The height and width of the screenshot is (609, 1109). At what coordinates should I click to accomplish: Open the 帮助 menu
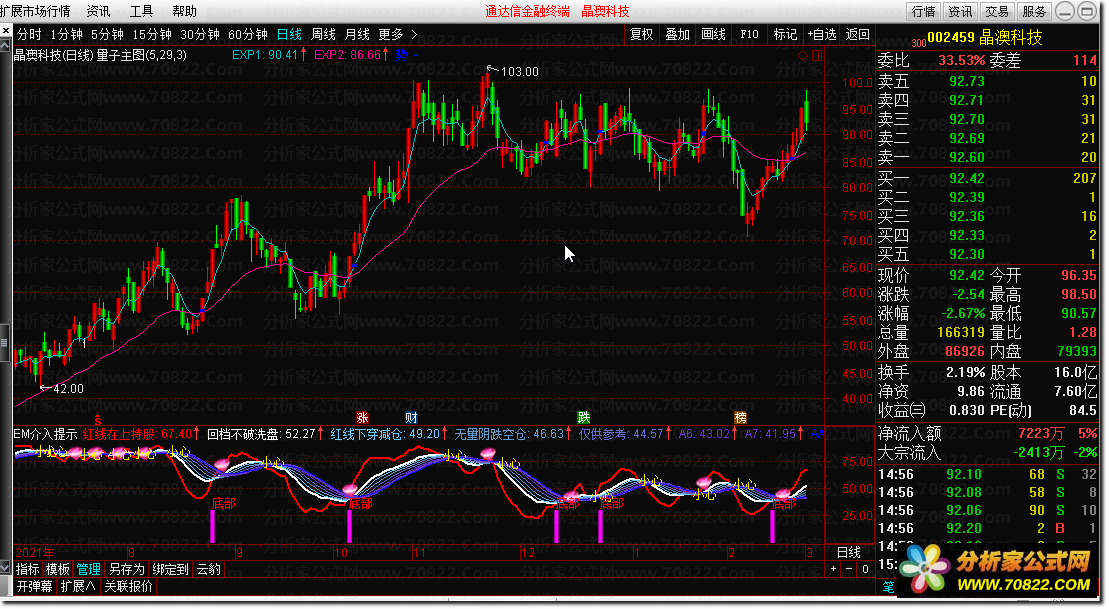(x=185, y=11)
